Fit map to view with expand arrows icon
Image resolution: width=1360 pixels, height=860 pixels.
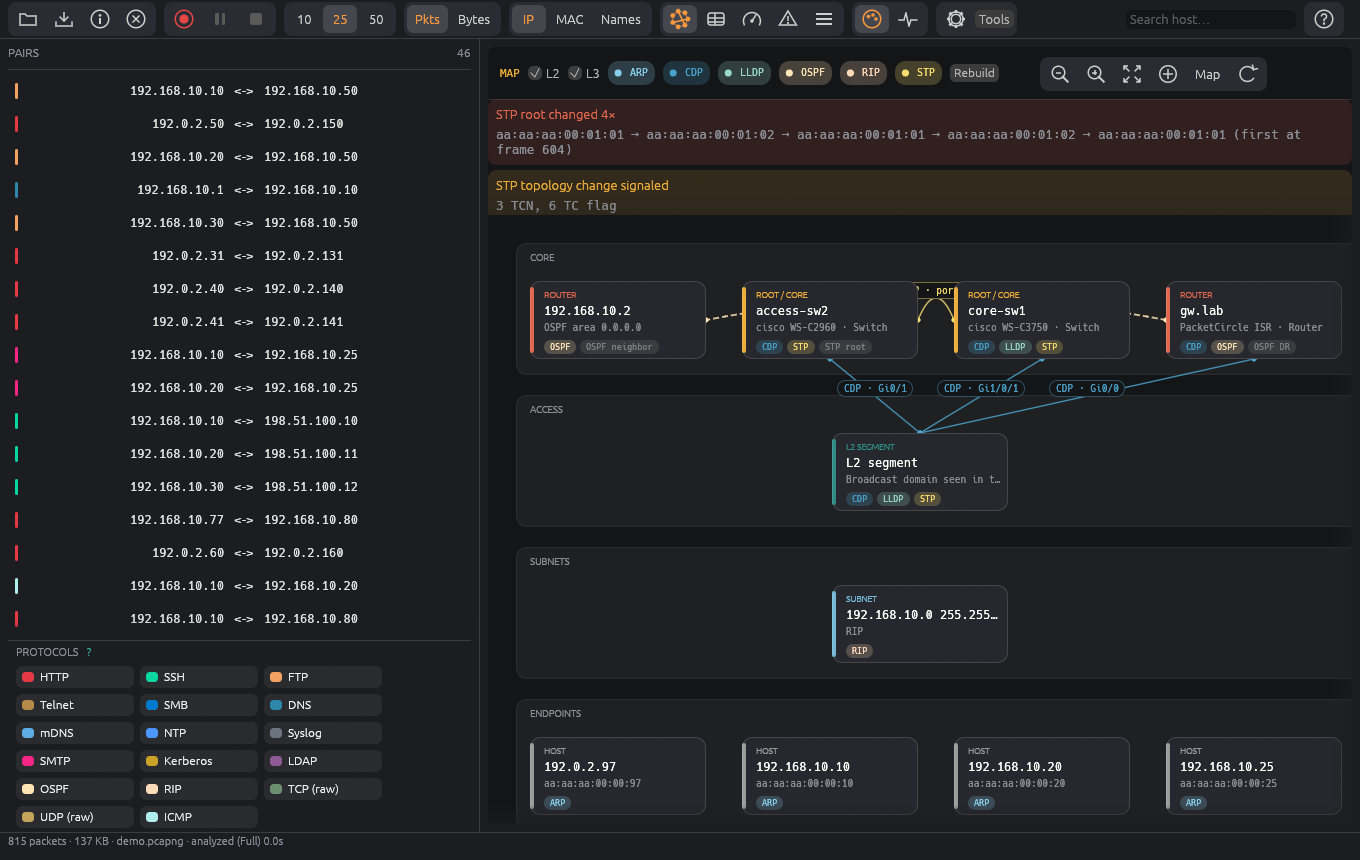pos(1132,74)
